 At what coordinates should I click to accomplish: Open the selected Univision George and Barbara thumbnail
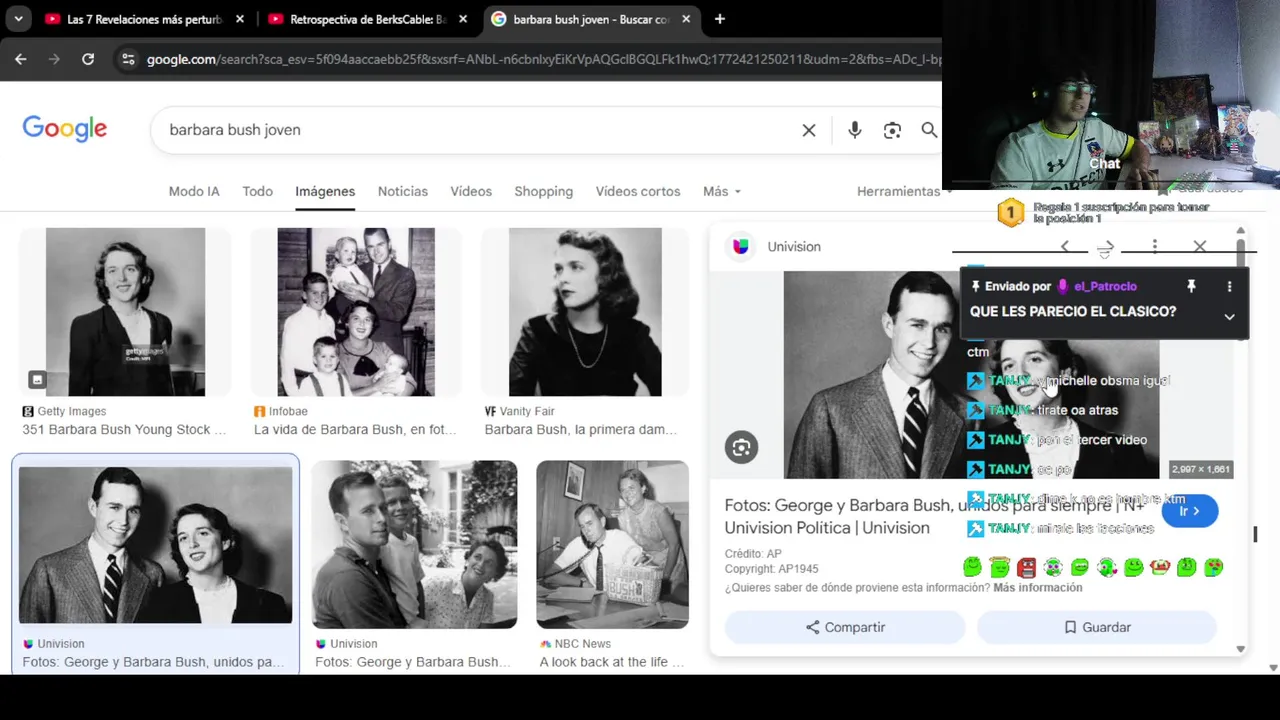156,545
